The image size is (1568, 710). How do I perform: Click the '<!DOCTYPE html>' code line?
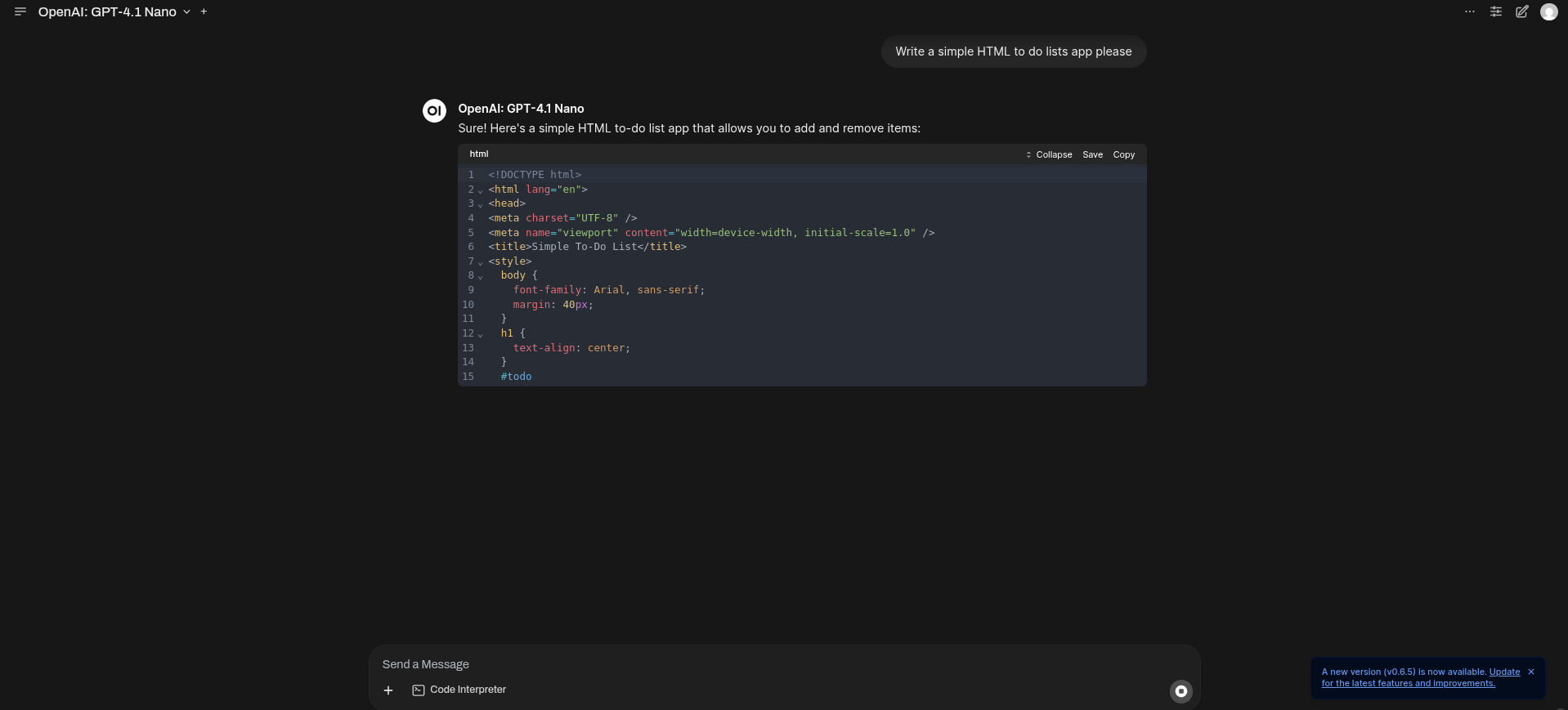pos(535,175)
